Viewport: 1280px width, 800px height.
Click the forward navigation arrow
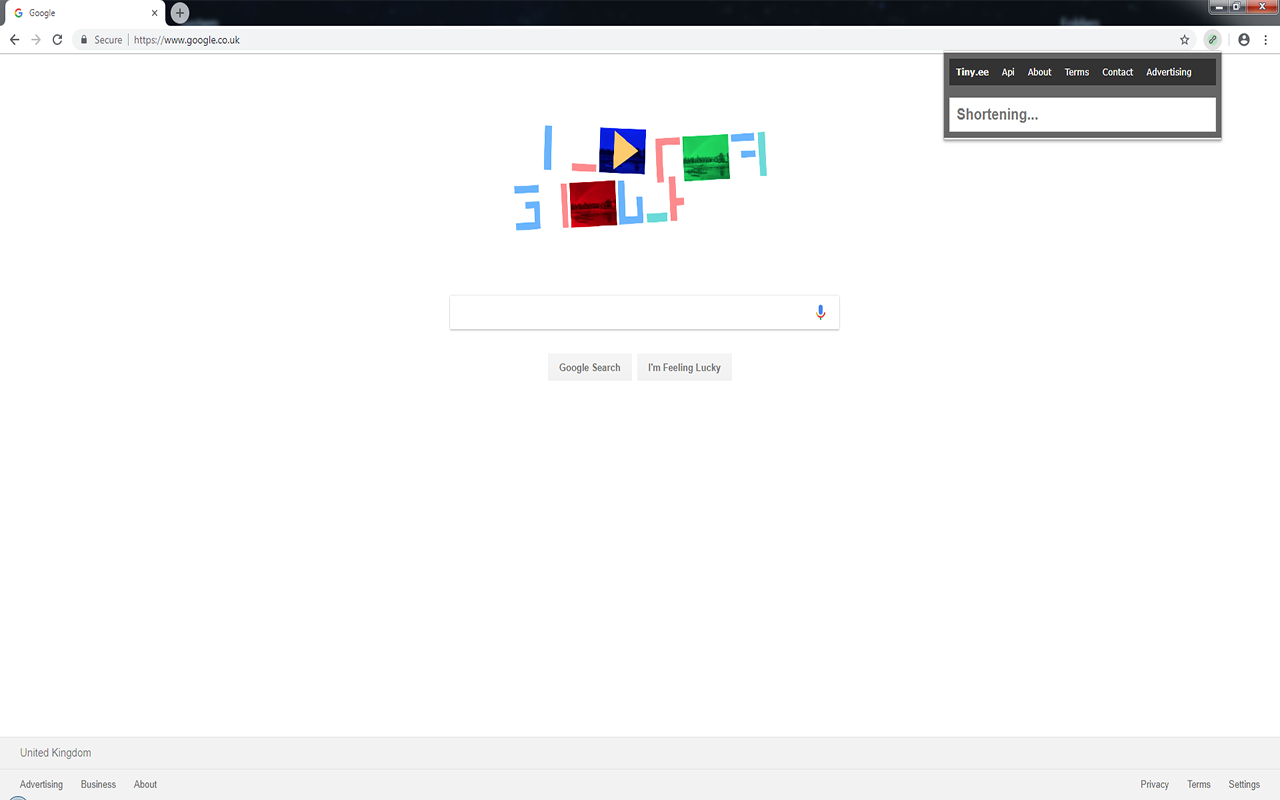pos(36,40)
